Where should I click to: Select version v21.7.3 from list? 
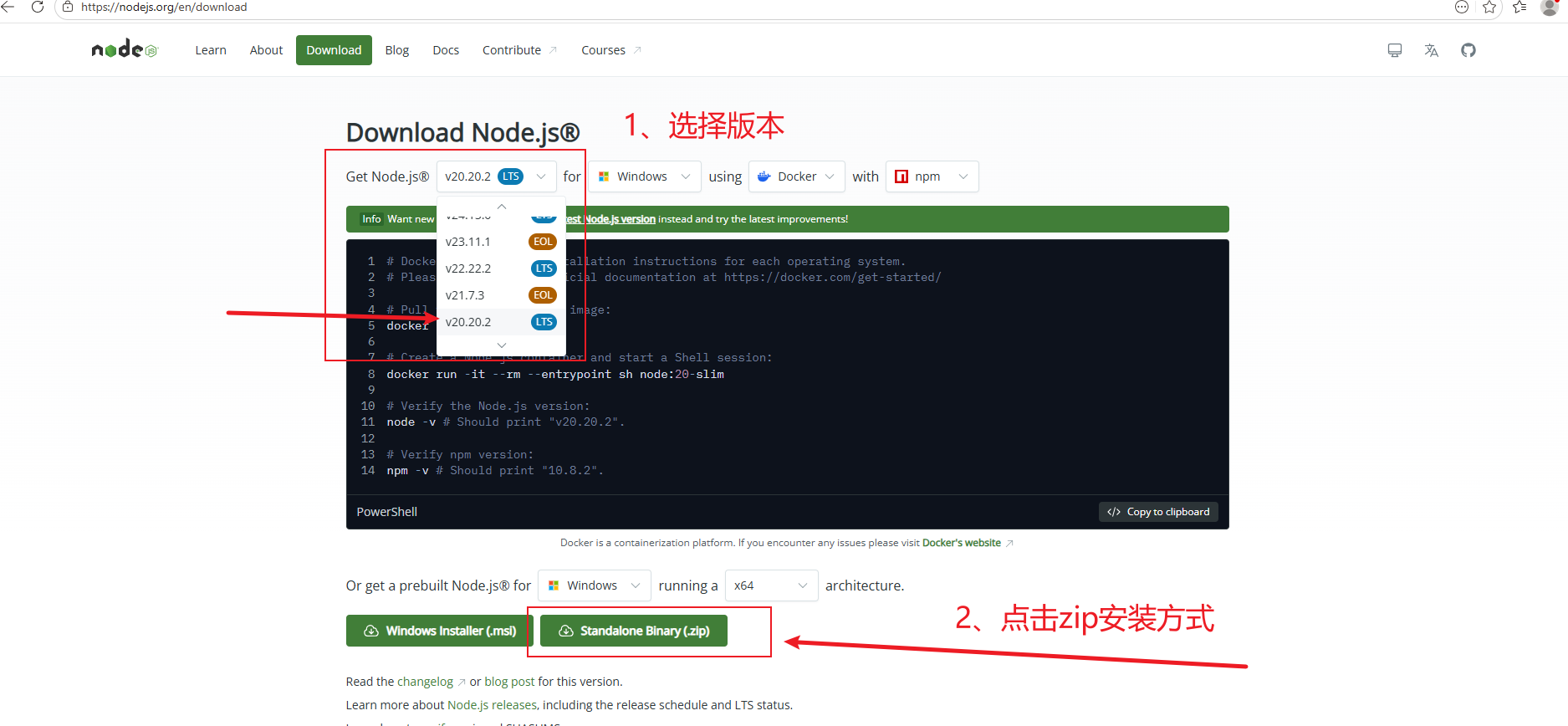[501, 295]
